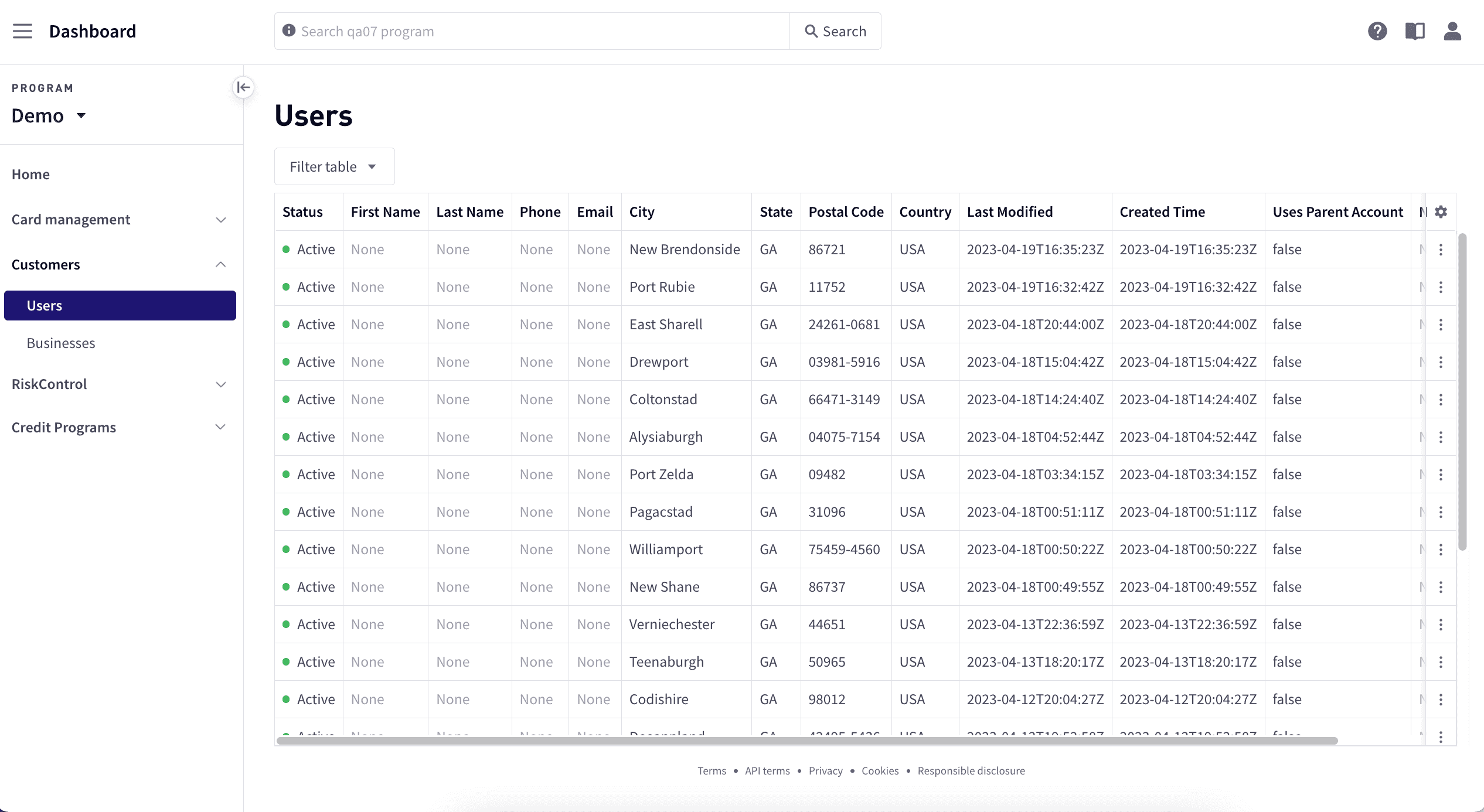Click info icon in search box
The width and height of the screenshot is (1484, 812).
[x=288, y=30]
